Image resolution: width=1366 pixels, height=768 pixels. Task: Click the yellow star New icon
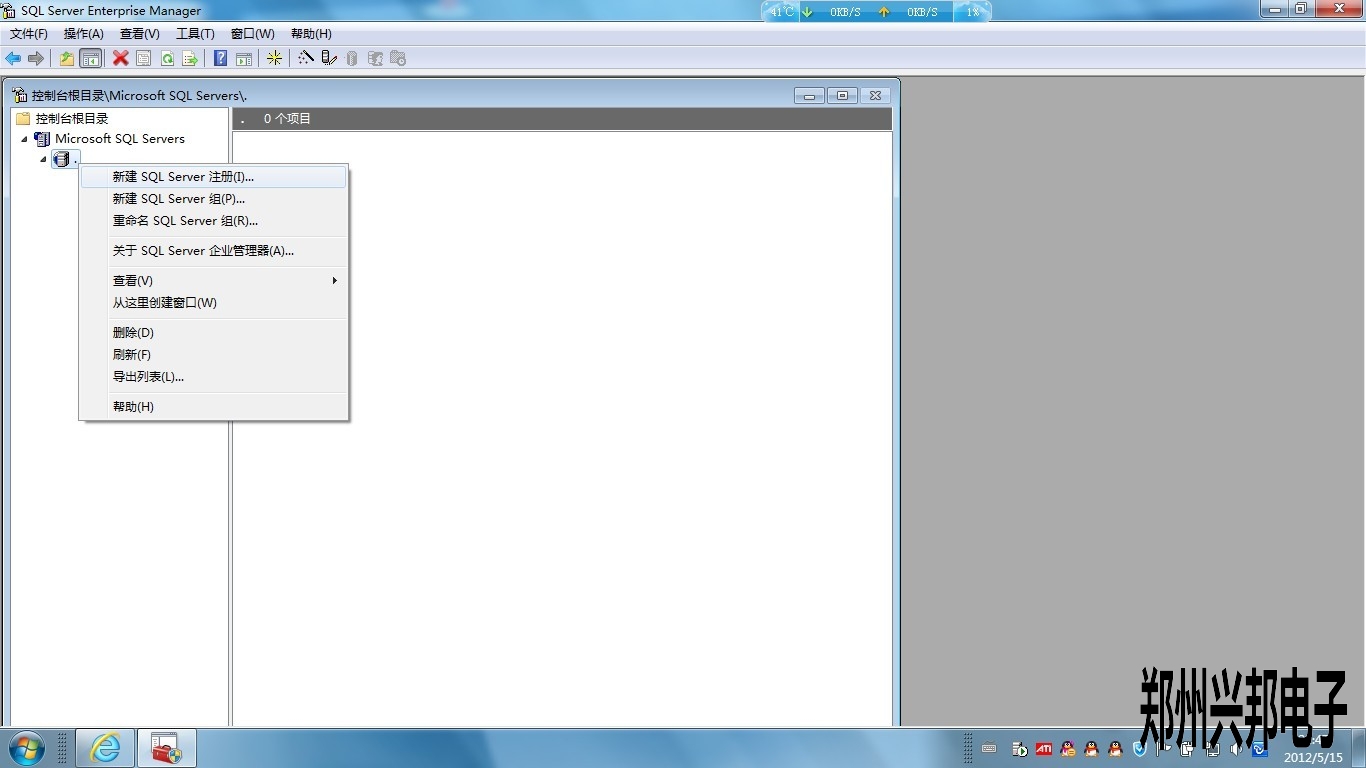coord(274,59)
